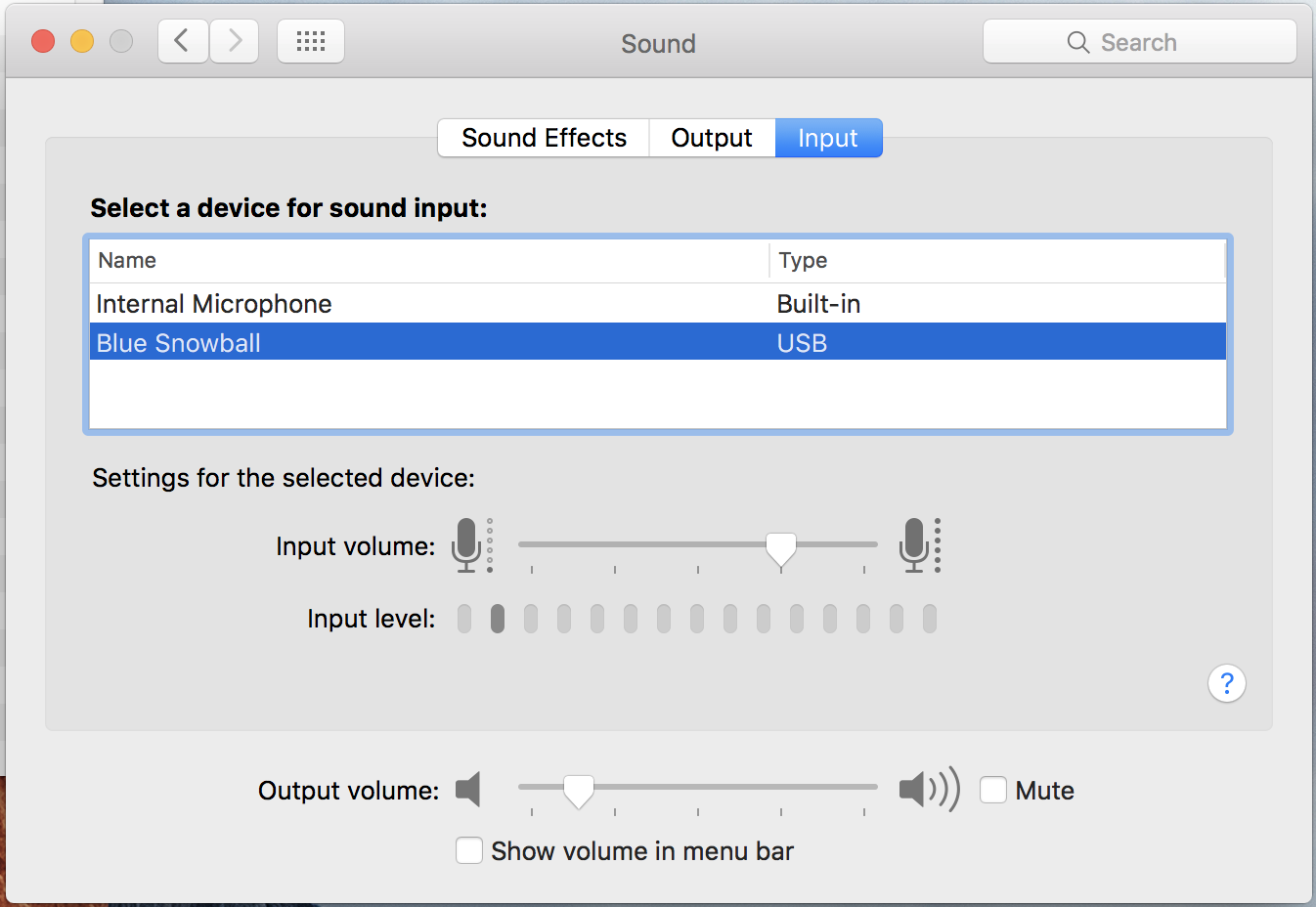This screenshot has width=1316, height=907.
Task: Enable the Mute checkbox
Action: (993, 790)
